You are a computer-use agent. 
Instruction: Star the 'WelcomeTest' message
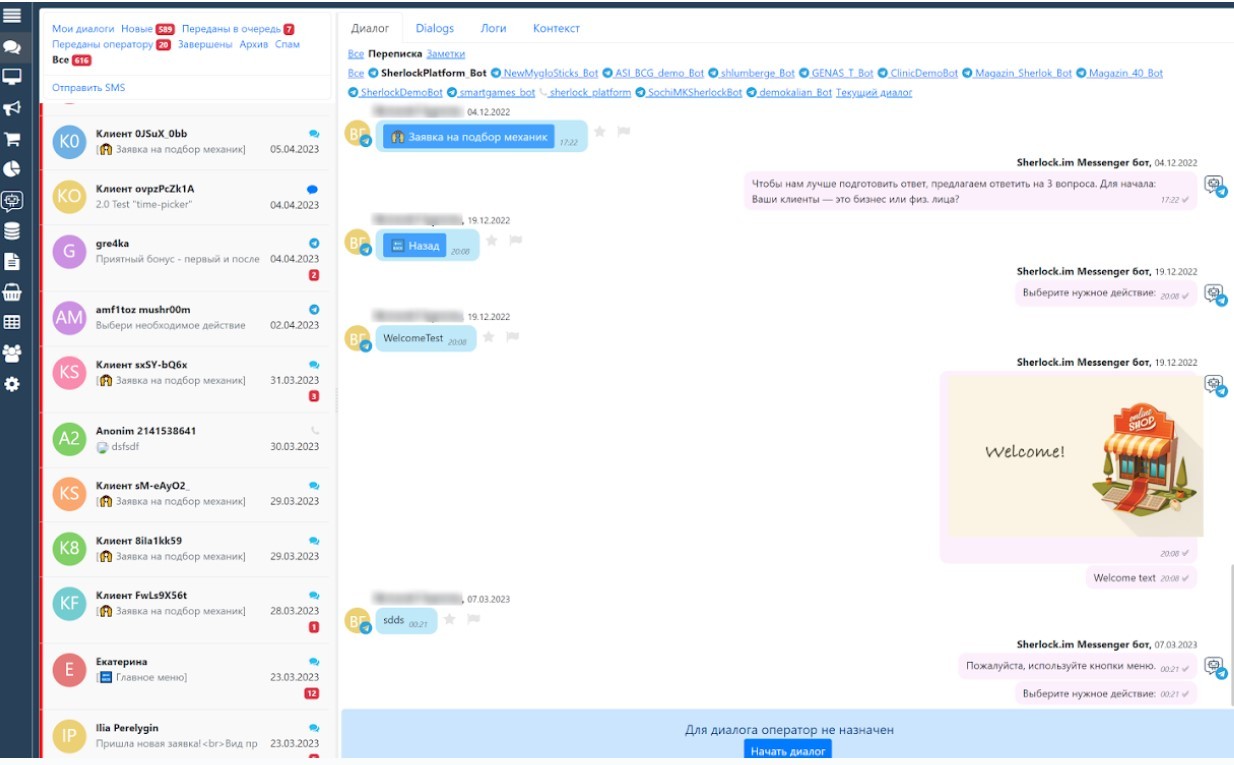pyautogui.click(x=489, y=338)
